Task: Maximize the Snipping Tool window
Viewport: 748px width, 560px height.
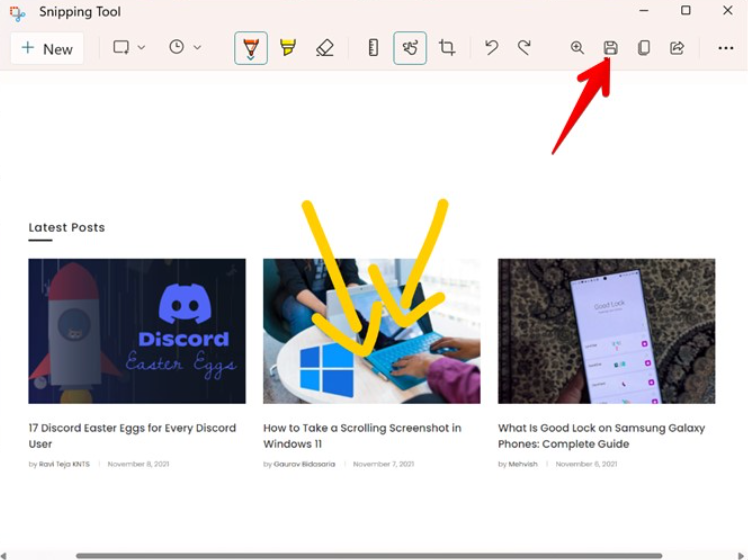Action: click(686, 10)
